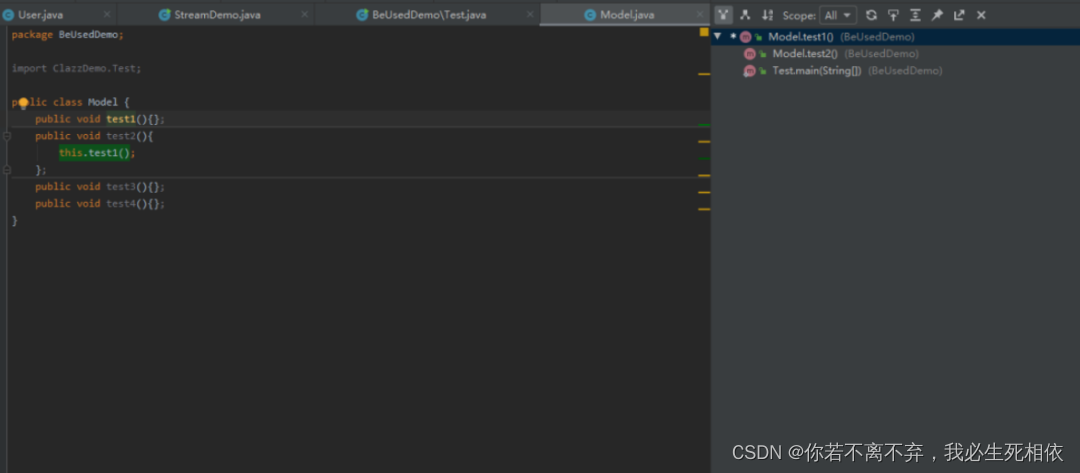This screenshot has height=473, width=1080.
Task: Pin the hierarchy tab
Action: (937, 14)
